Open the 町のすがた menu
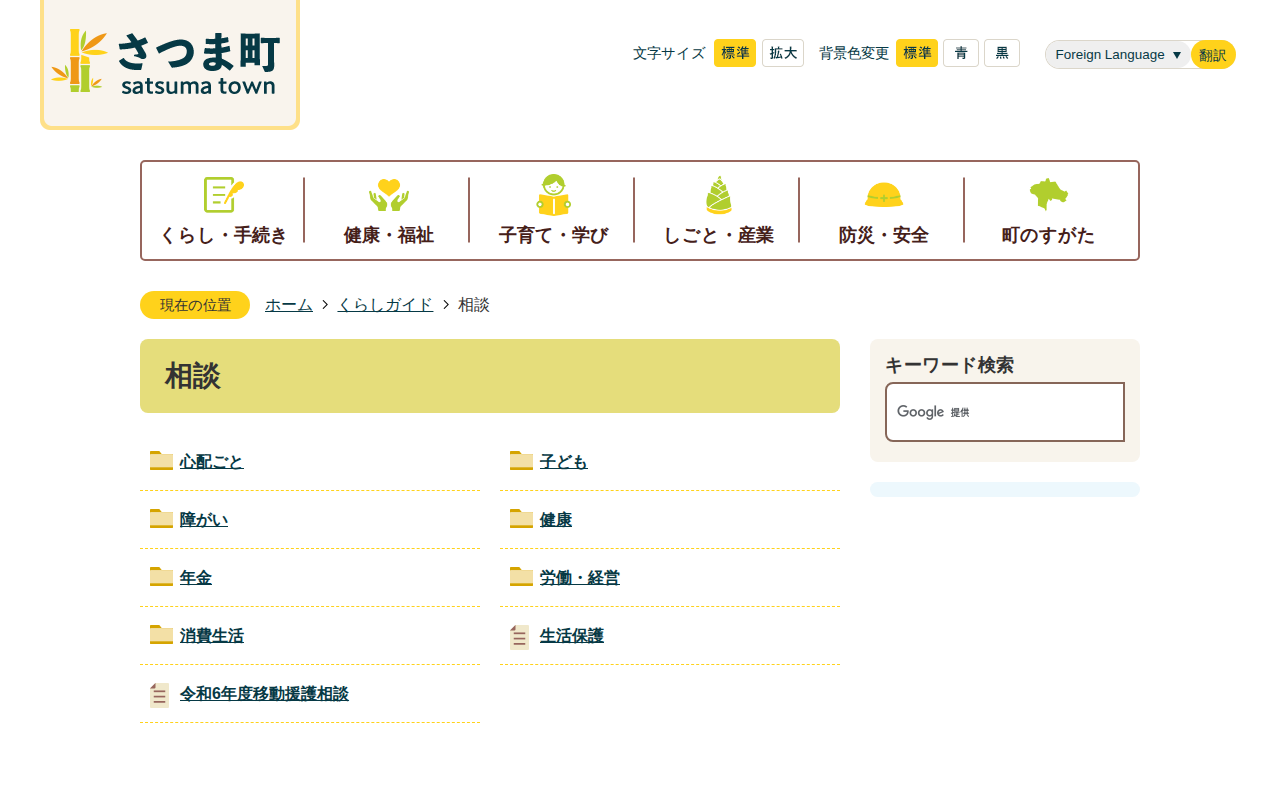The height and width of the screenshot is (800, 1280). click(x=1049, y=210)
